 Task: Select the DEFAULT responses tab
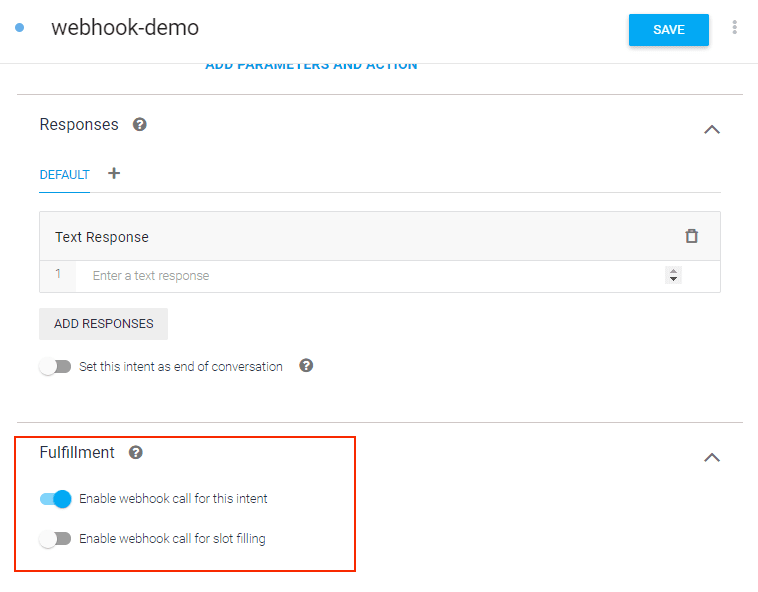(x=64, y=175)
